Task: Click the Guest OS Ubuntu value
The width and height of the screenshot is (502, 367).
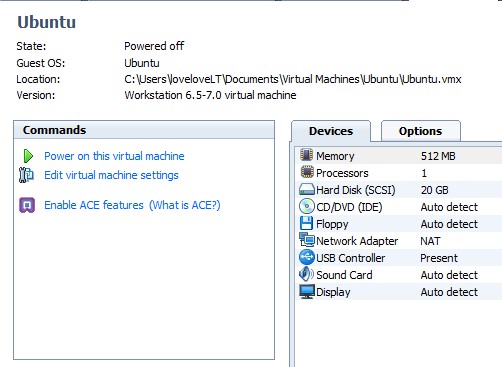Action: click(142, 63)
